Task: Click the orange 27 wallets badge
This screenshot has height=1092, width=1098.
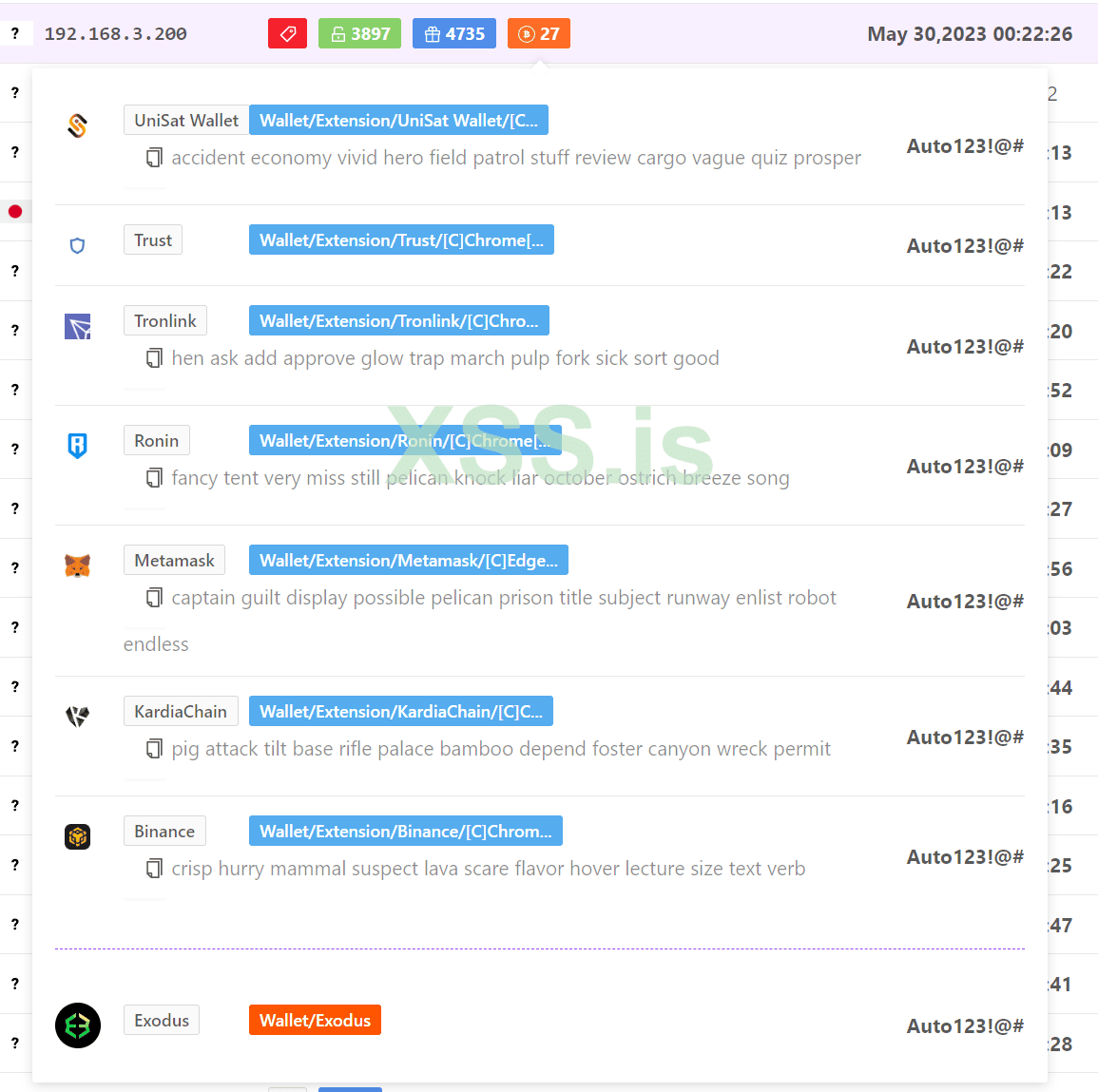Action: [538, 33]
